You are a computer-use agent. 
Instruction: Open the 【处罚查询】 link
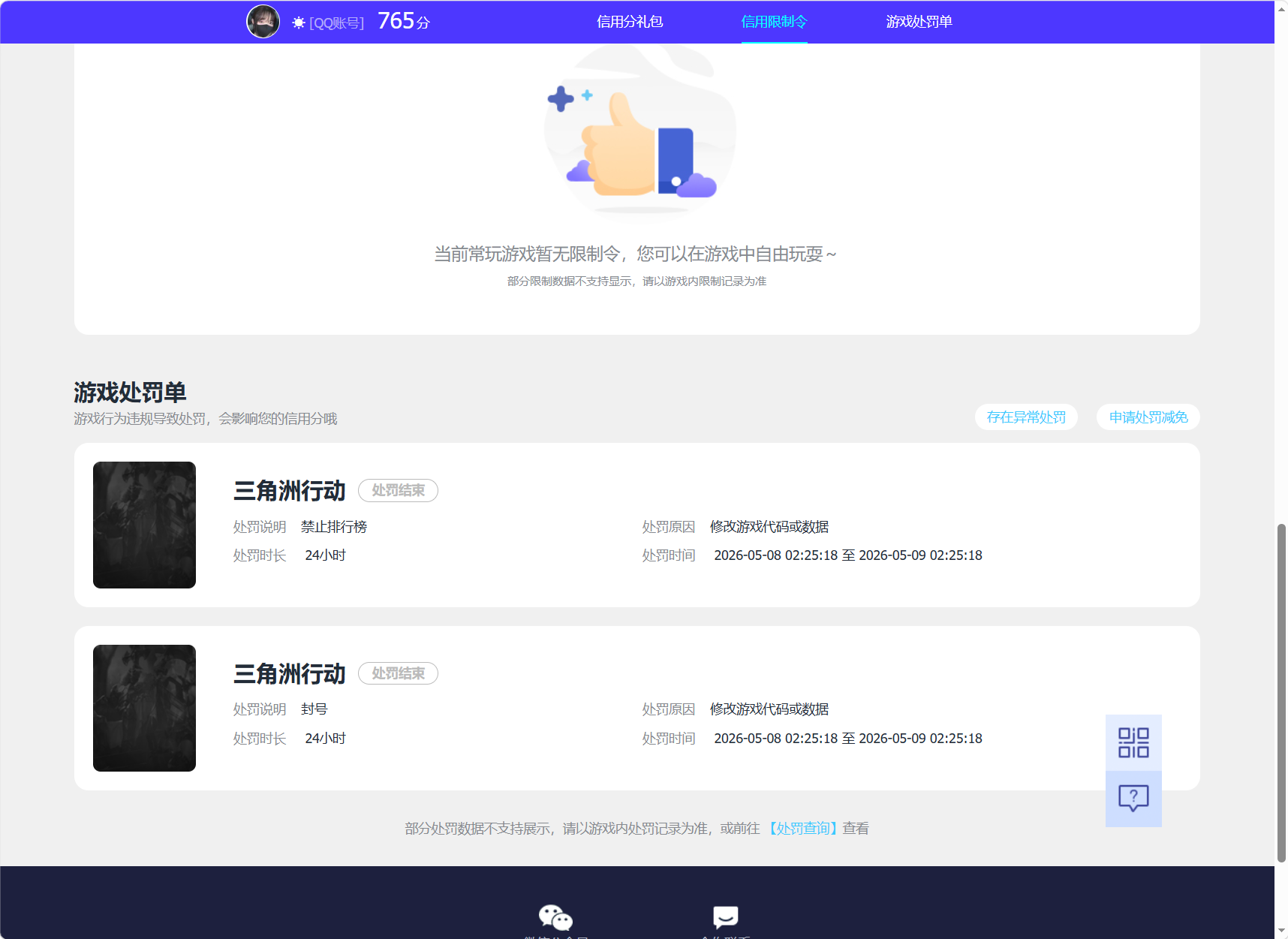click(x=802, y=828)
